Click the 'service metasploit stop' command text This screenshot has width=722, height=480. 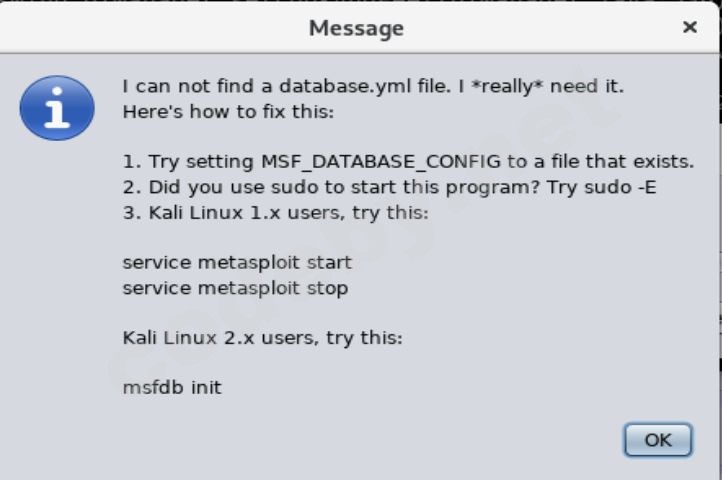click(x=235, y=288)
